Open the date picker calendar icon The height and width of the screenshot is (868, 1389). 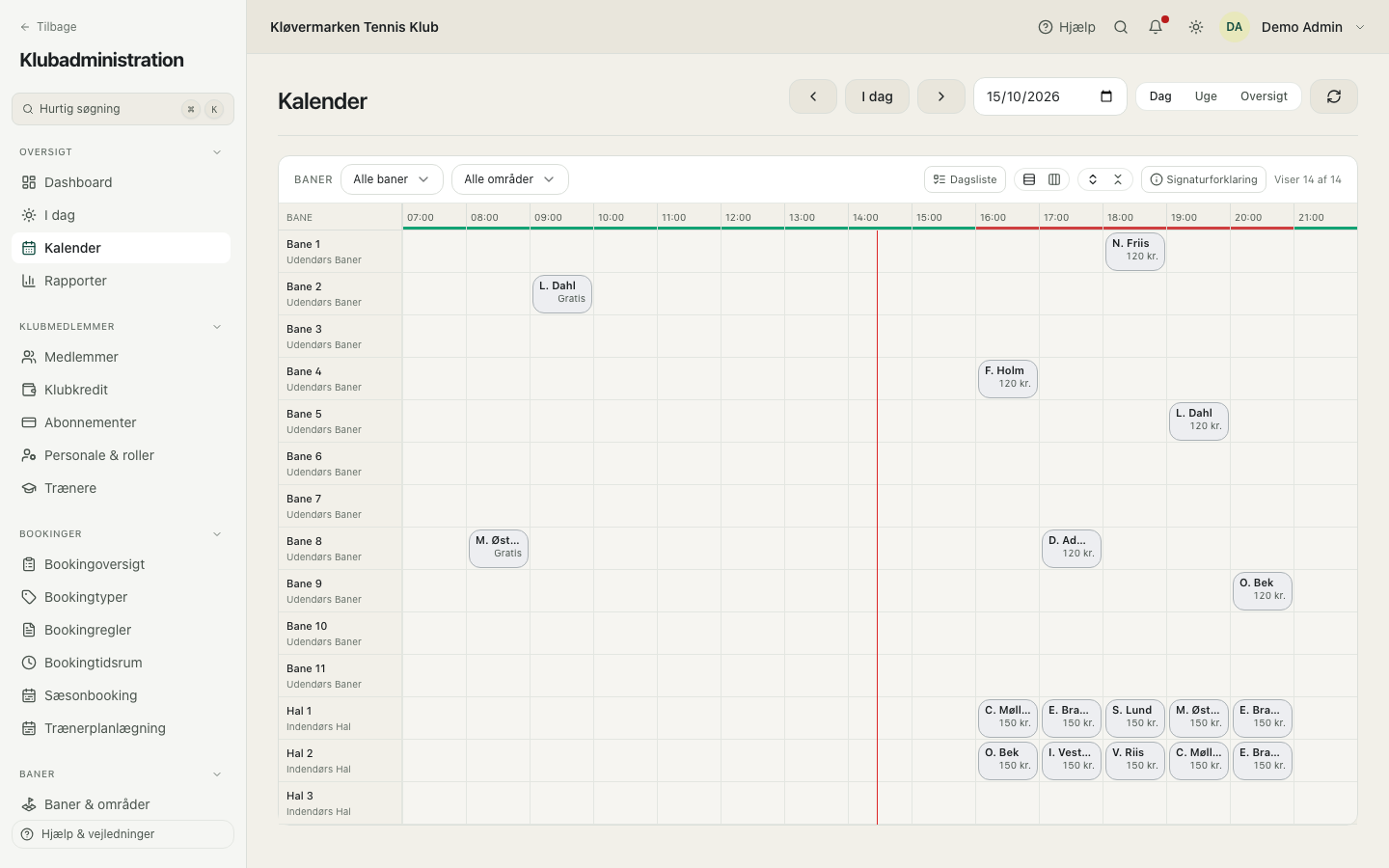click(1106, 96)
